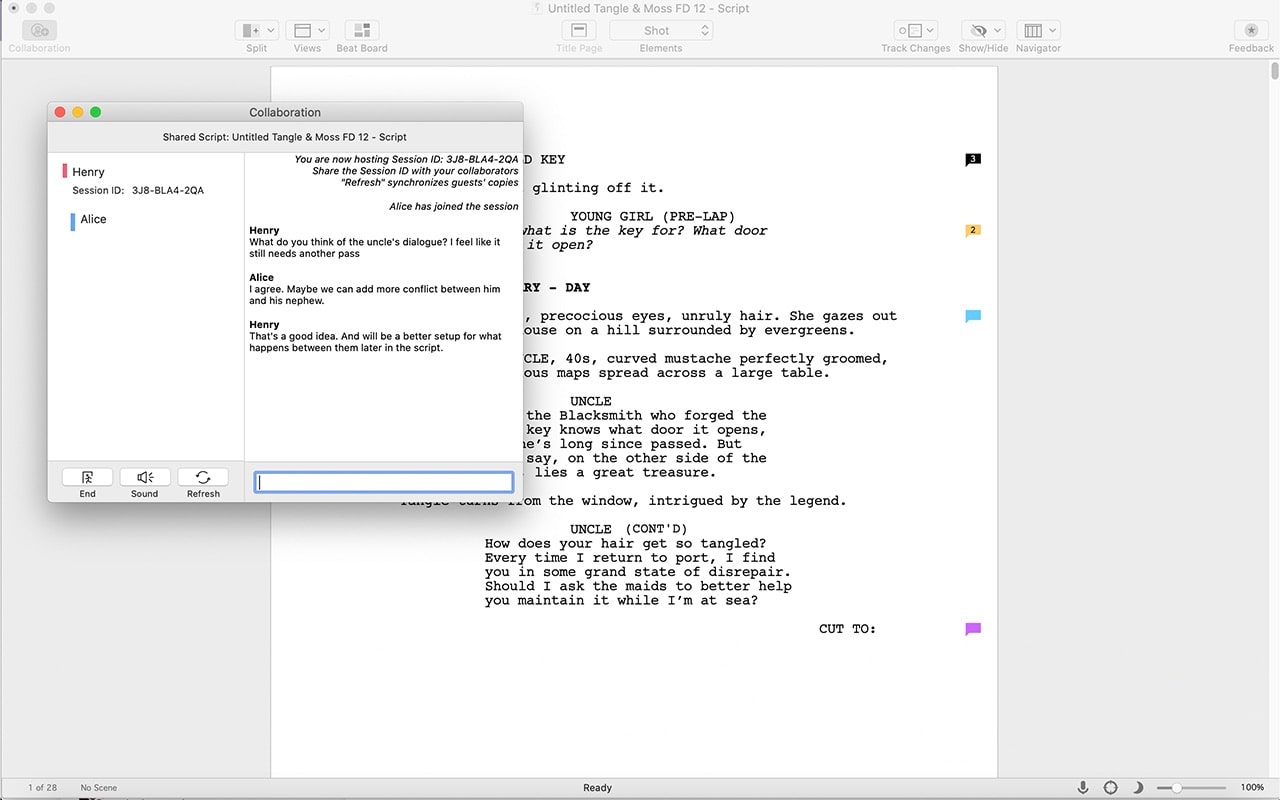Select Alice in the participant list
Viewport: 1280px width, 800px height.
[x=93, y=220]
